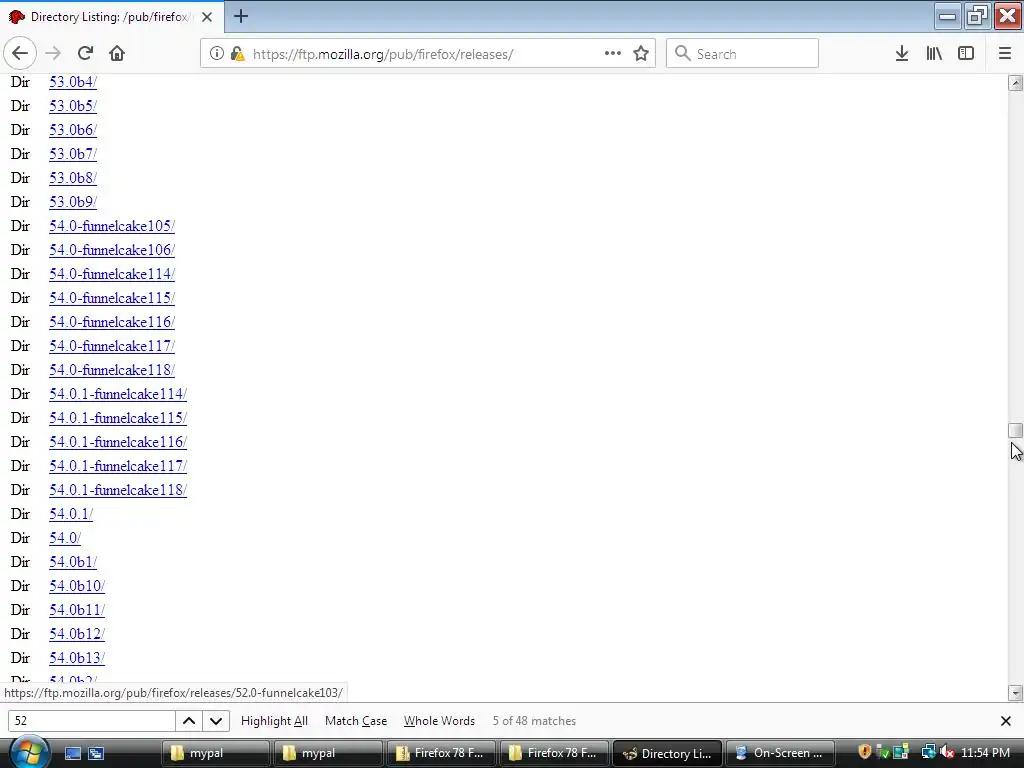This screenshot has height=768, width=1024.
Task: Toggle Match Case in find bar
Action: tap(356, 721)
